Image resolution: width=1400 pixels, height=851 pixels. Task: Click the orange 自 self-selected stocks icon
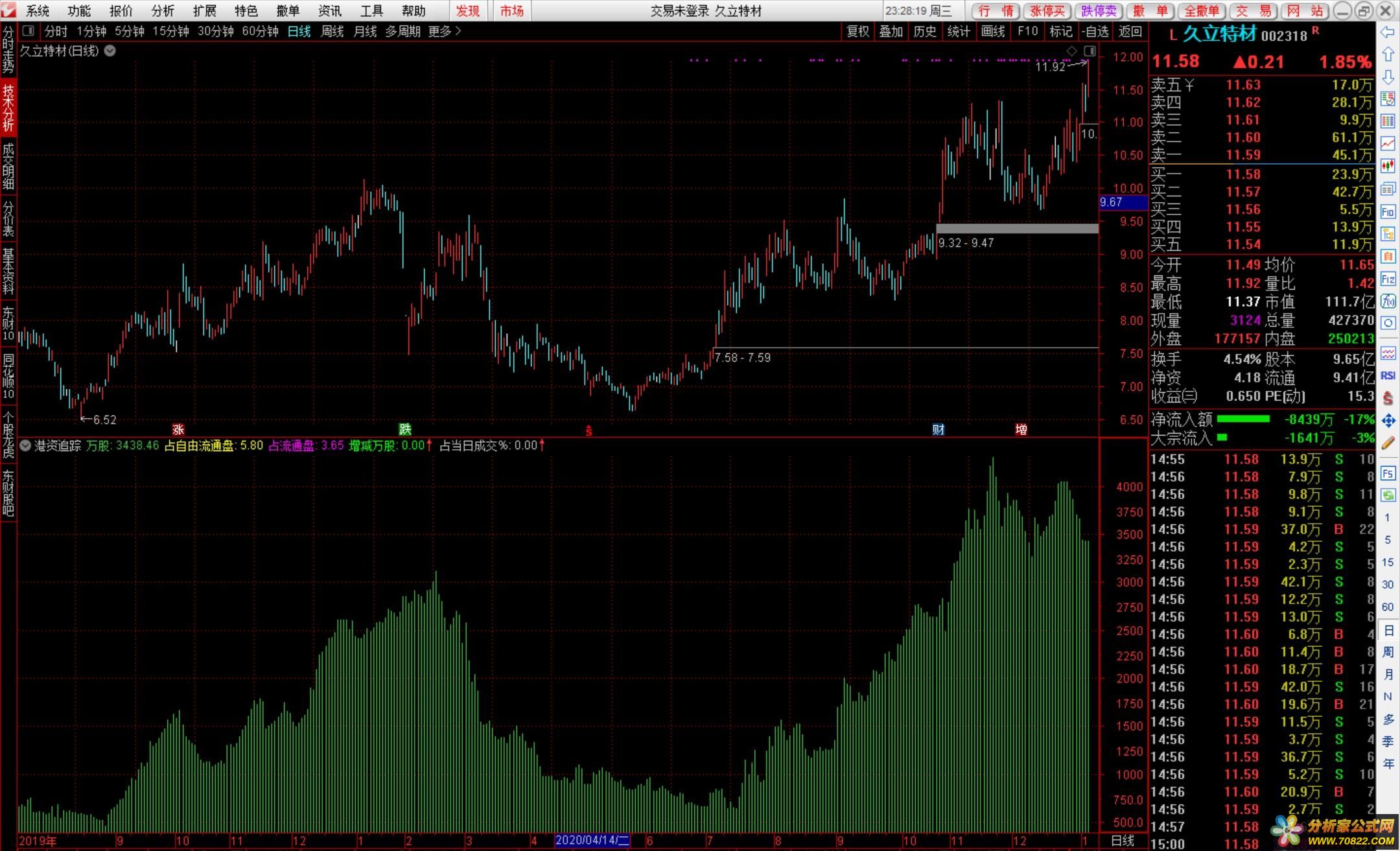pyautogui.click(x=1388, y=257)
